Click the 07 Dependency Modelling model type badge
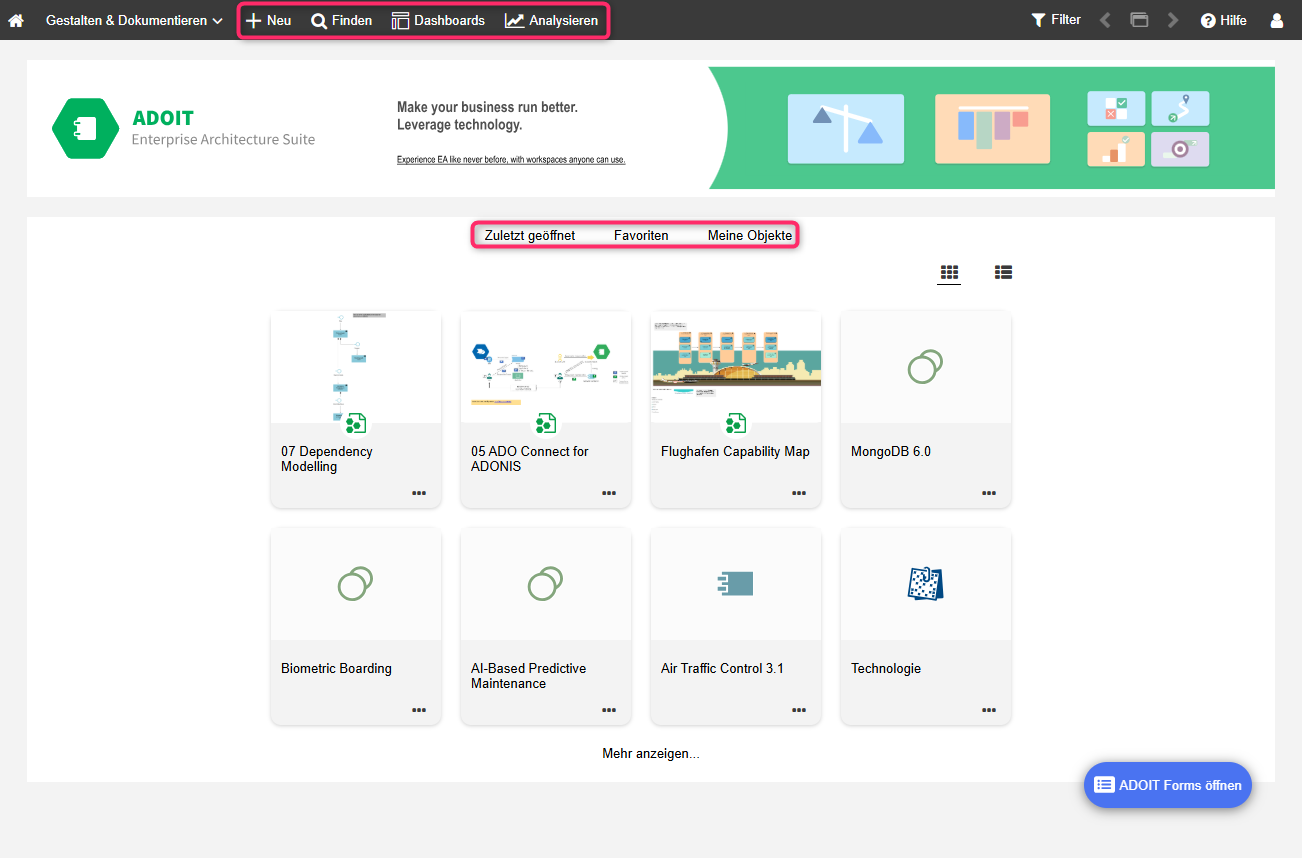The image size is (1302, 858). coord(356,424)
